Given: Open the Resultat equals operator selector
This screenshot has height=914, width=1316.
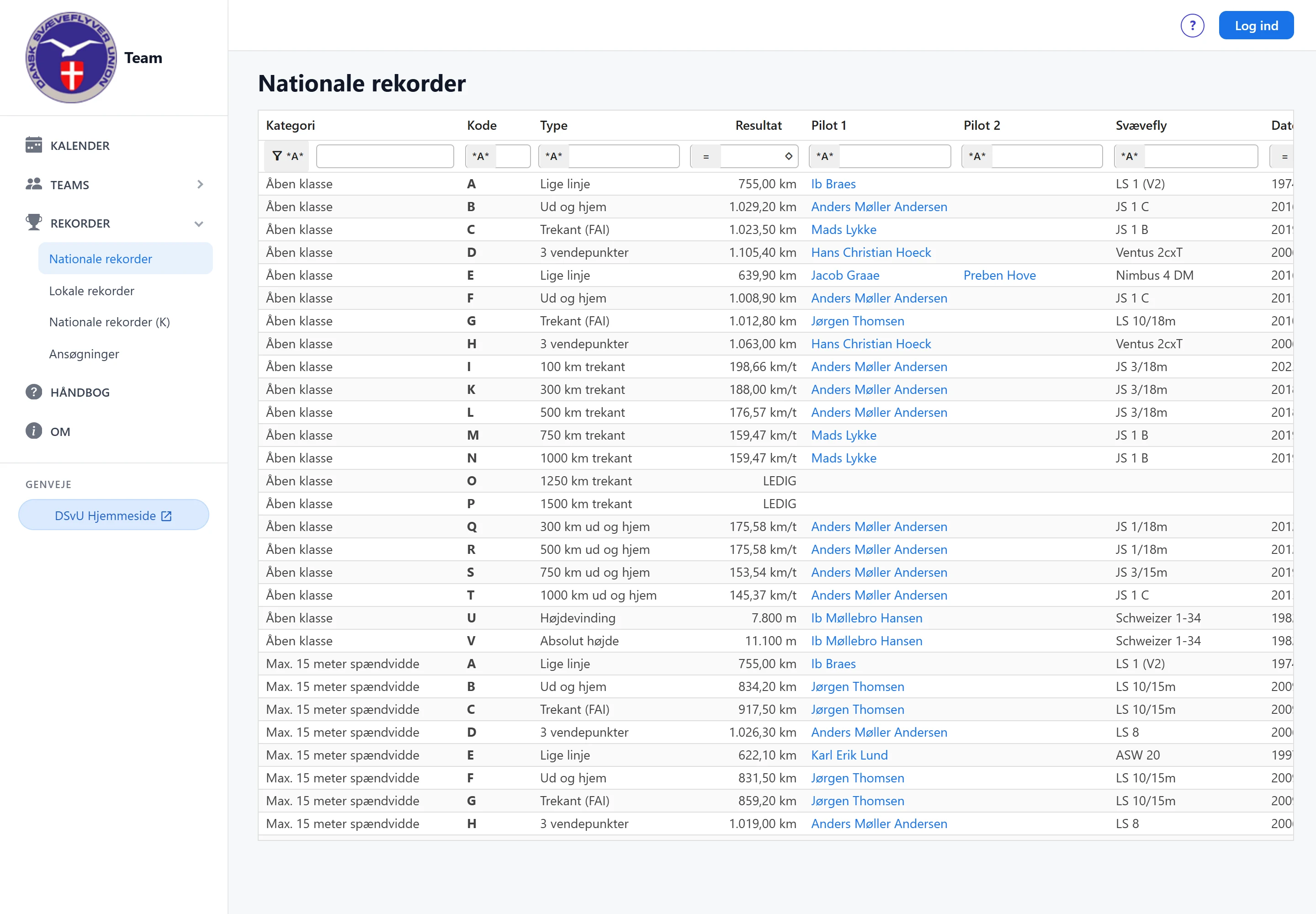Looking at the screenshot, I should pyautogui.click(x=706, y=156).
